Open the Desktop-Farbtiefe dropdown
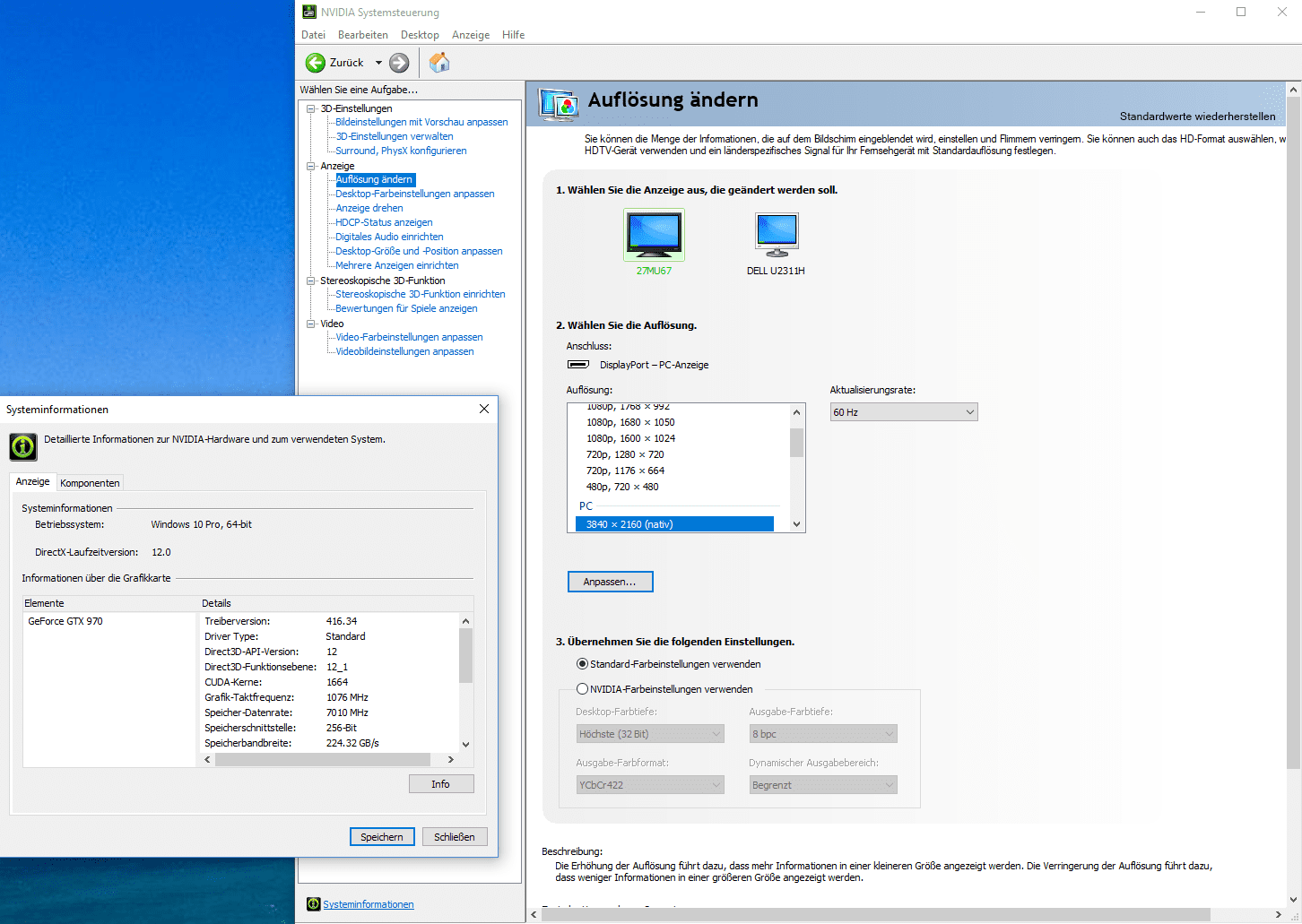The image size is (1302, 924). click(650, 734)
